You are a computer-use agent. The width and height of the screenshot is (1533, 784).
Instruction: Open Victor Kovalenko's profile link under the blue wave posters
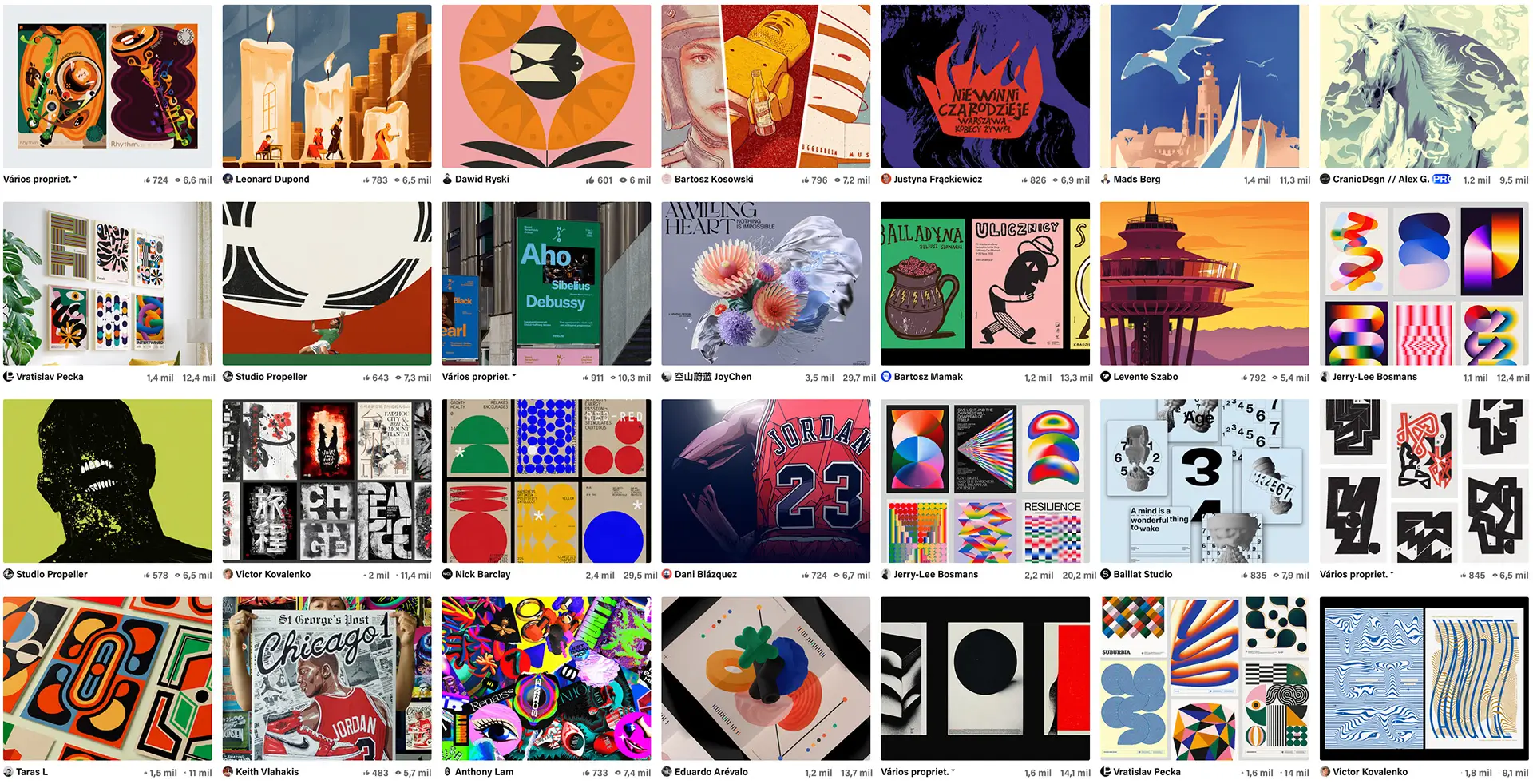coord(1370,772)
